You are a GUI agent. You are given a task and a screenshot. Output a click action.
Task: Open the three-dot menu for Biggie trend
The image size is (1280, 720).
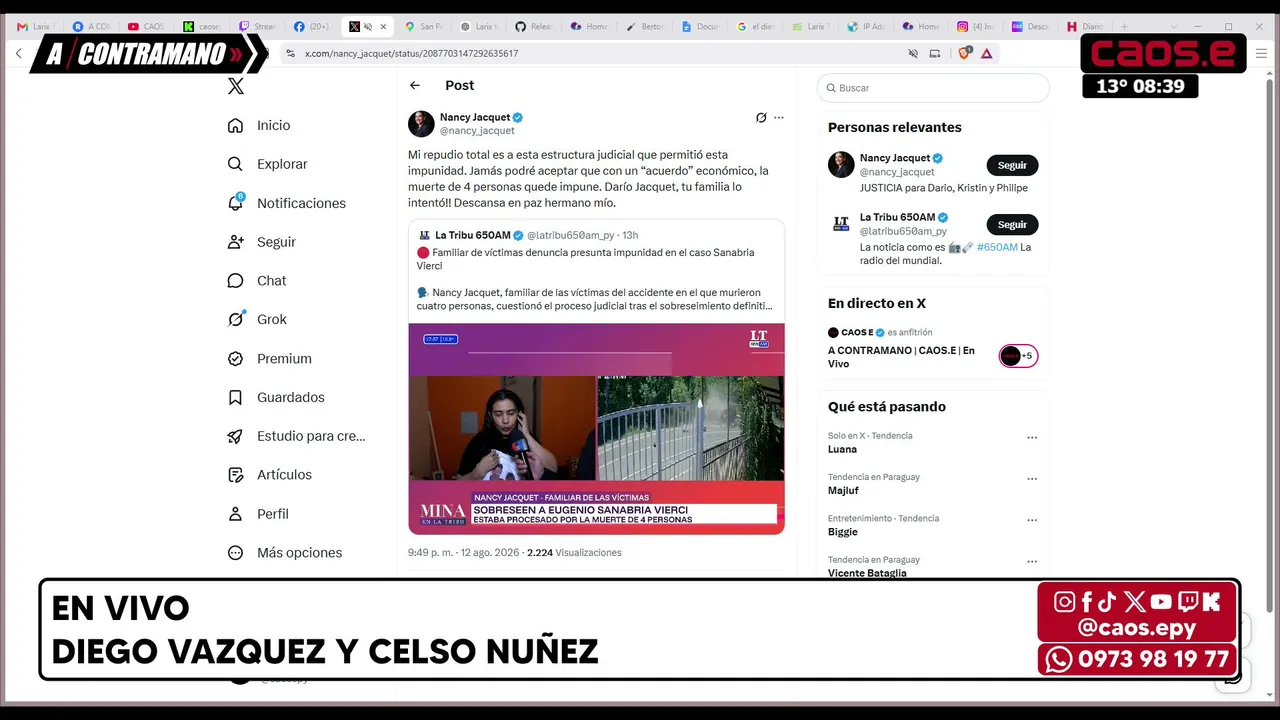[x=1032, y=520]
